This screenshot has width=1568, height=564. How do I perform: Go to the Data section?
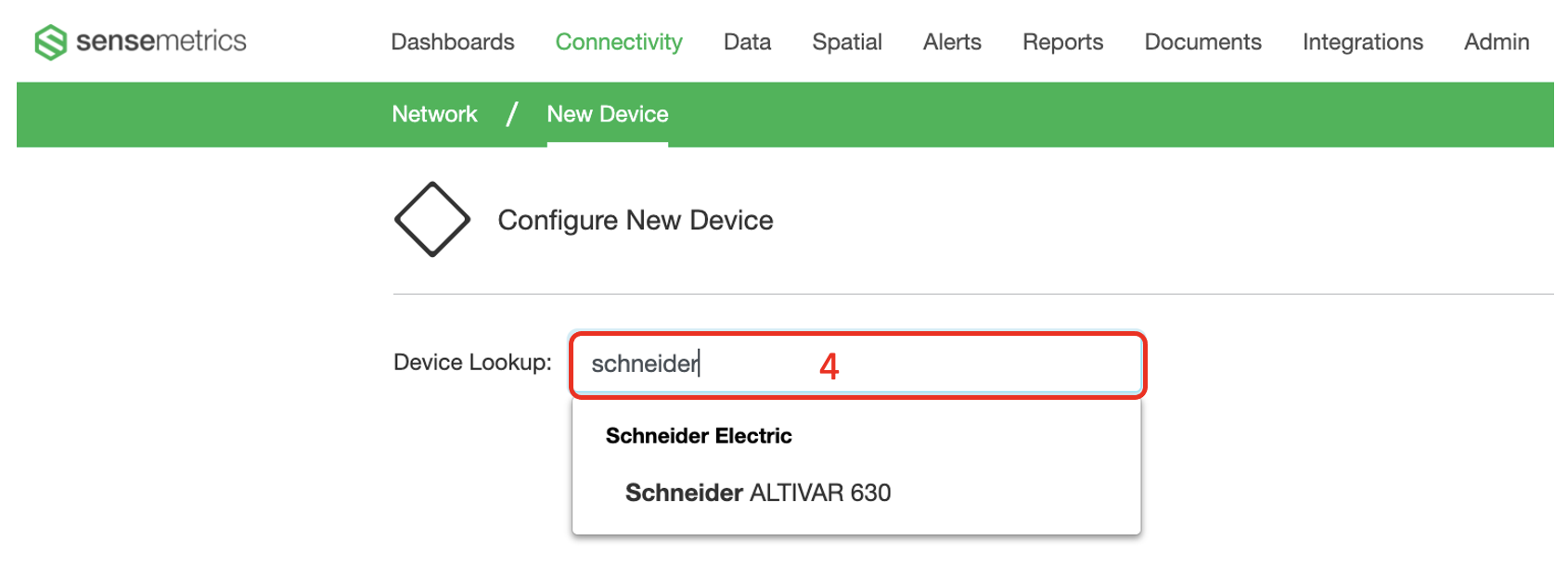coord(747,42)
